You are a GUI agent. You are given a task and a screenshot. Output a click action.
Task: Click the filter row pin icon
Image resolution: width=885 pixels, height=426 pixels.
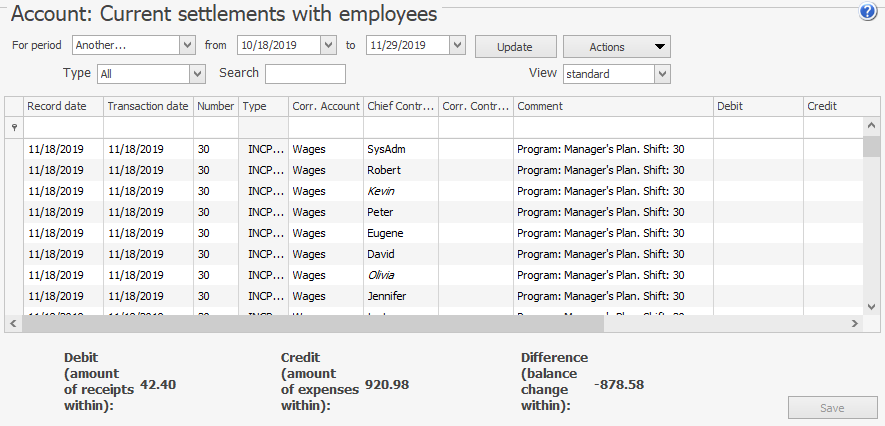click(14, 128)
